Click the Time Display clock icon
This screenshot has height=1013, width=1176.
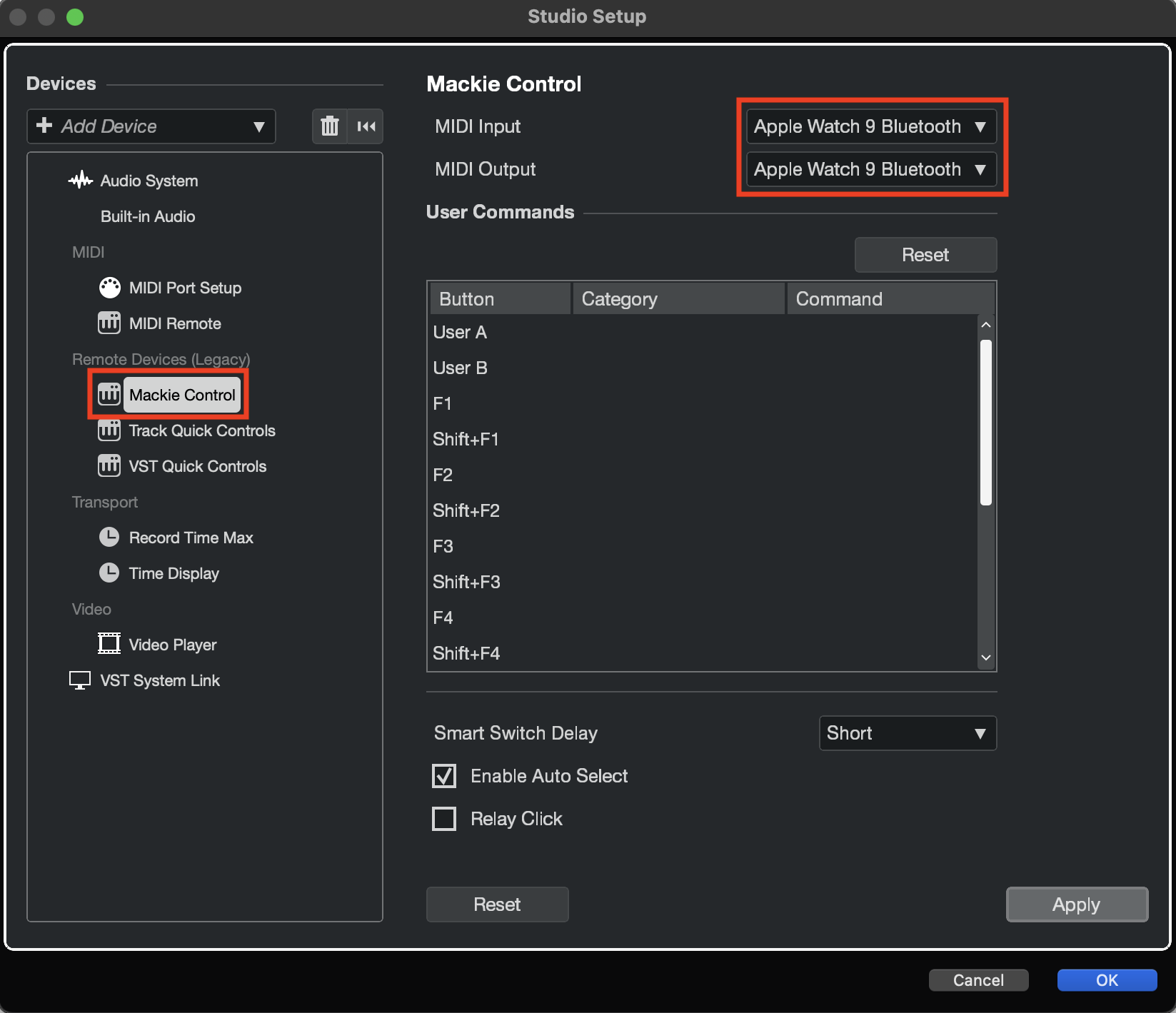109,573
